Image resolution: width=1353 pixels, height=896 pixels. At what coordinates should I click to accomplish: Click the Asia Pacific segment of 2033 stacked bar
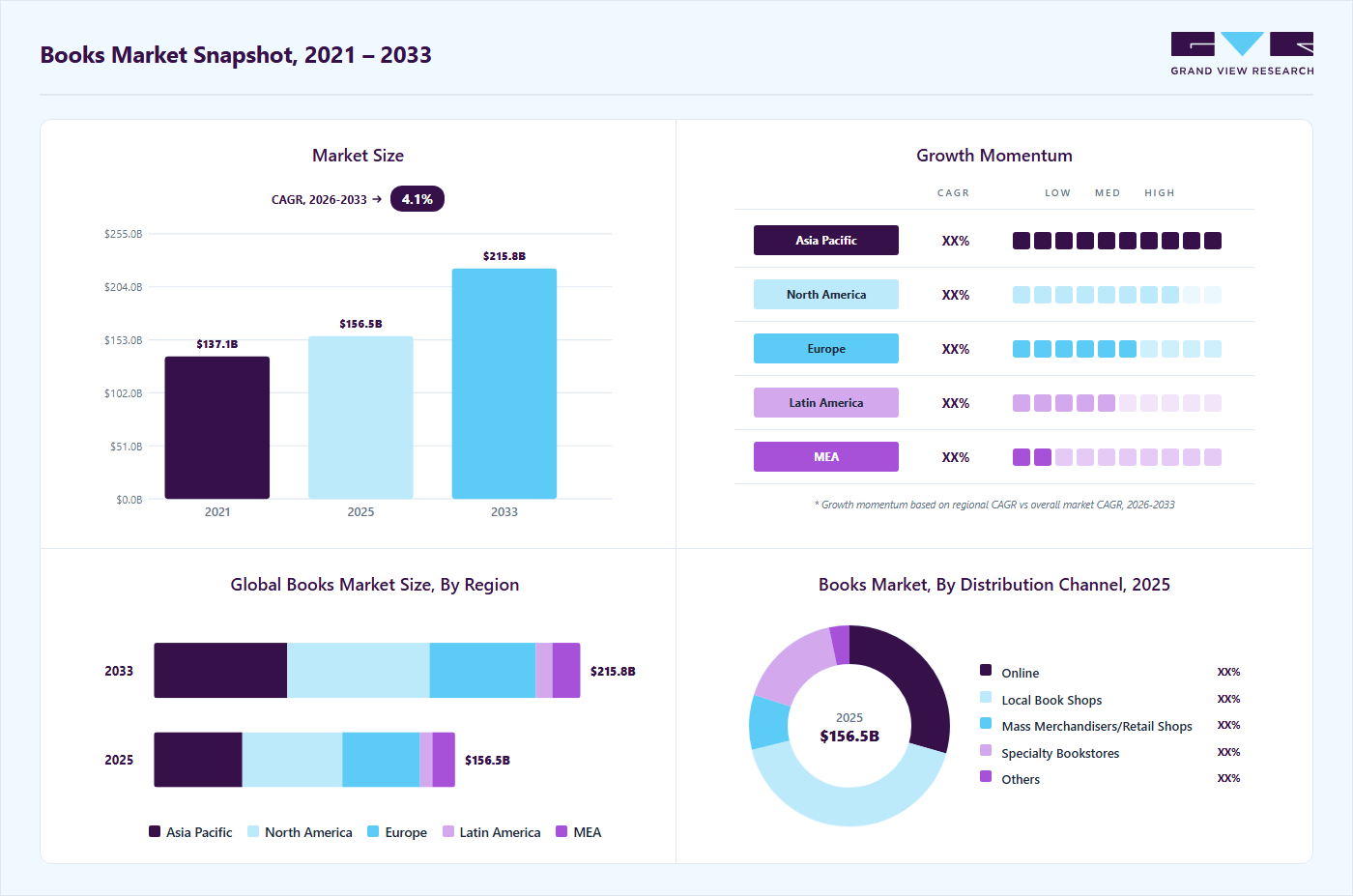[x=220, y=671]
